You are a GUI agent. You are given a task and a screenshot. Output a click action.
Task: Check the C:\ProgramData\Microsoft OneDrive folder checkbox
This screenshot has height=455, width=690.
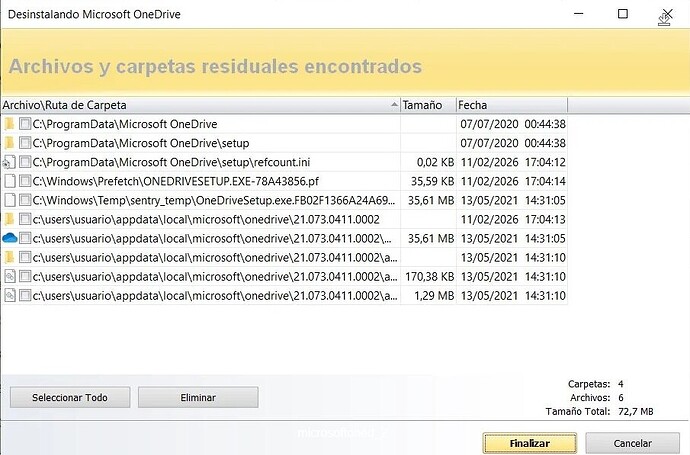point(25,124)
